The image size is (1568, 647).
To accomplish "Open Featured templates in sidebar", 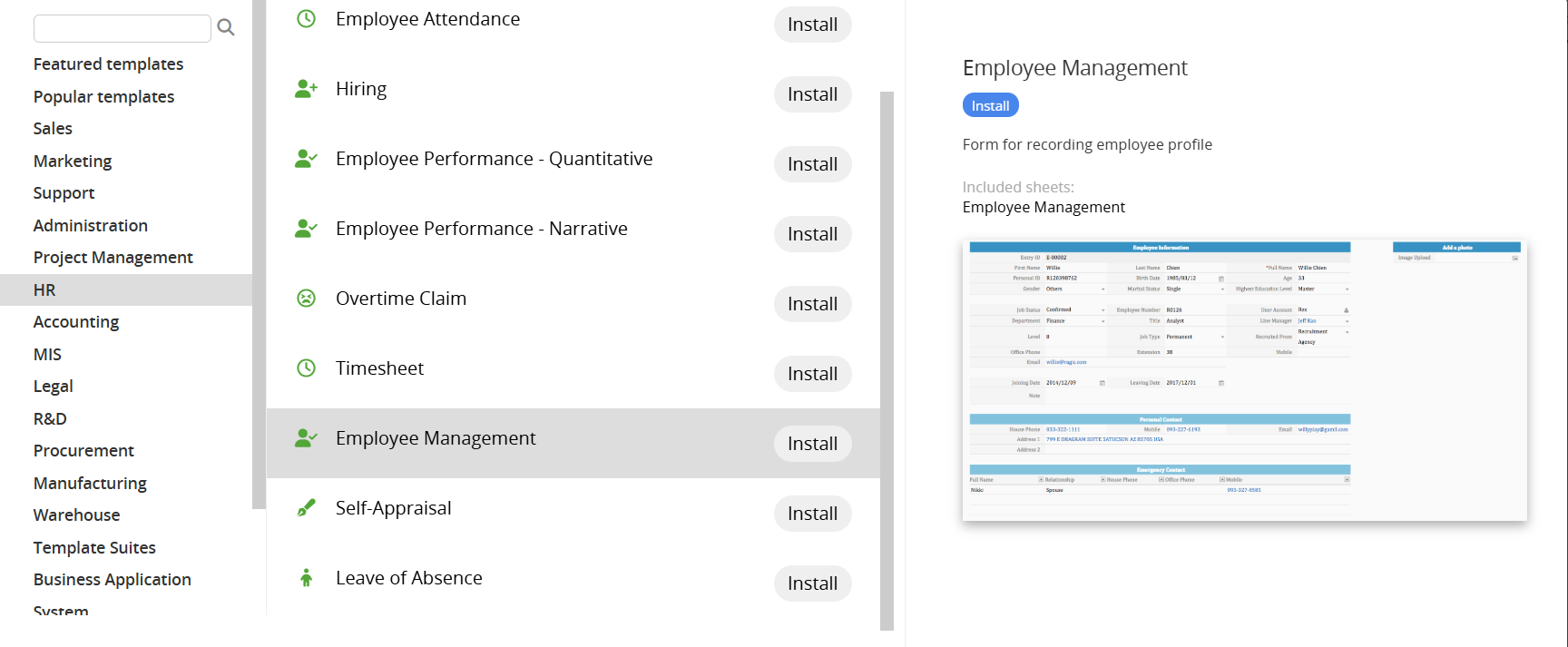I will [108, 64].
